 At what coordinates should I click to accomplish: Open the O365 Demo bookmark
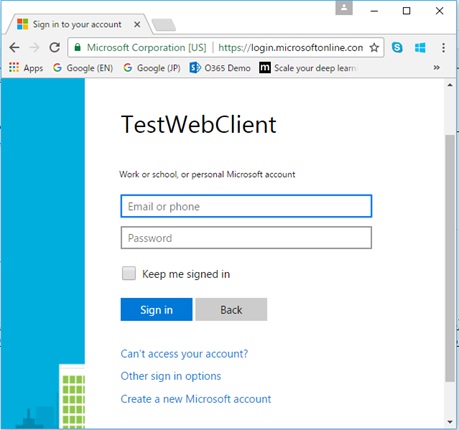(220, 68)
